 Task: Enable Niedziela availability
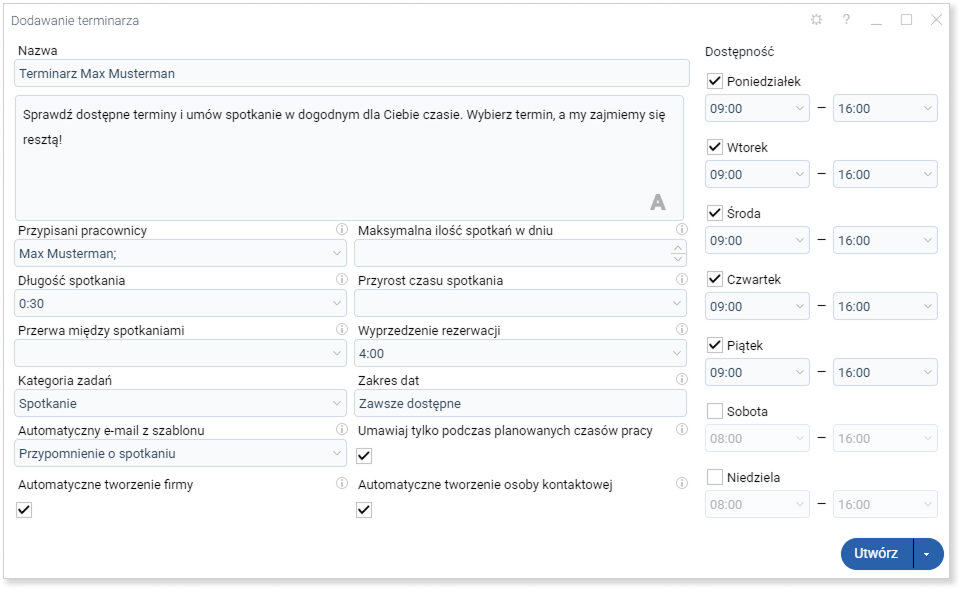[x=715, y=477]
